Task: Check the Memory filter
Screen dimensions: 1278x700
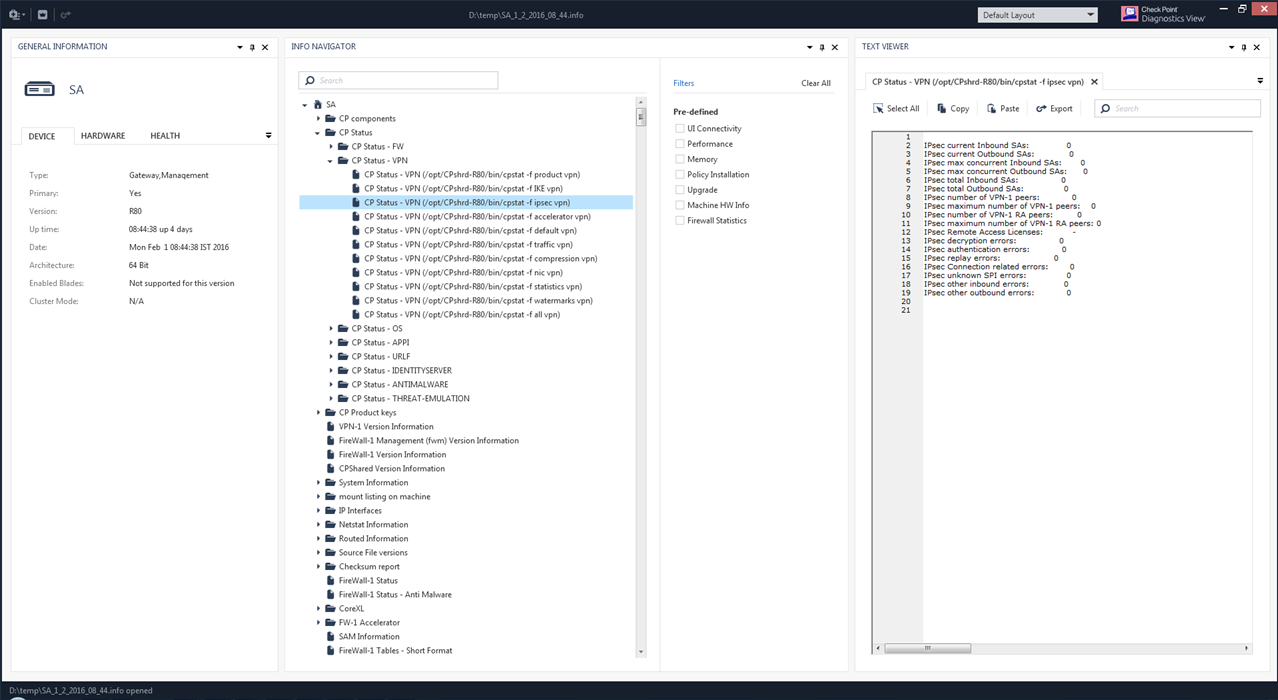Action: (680, 159)
